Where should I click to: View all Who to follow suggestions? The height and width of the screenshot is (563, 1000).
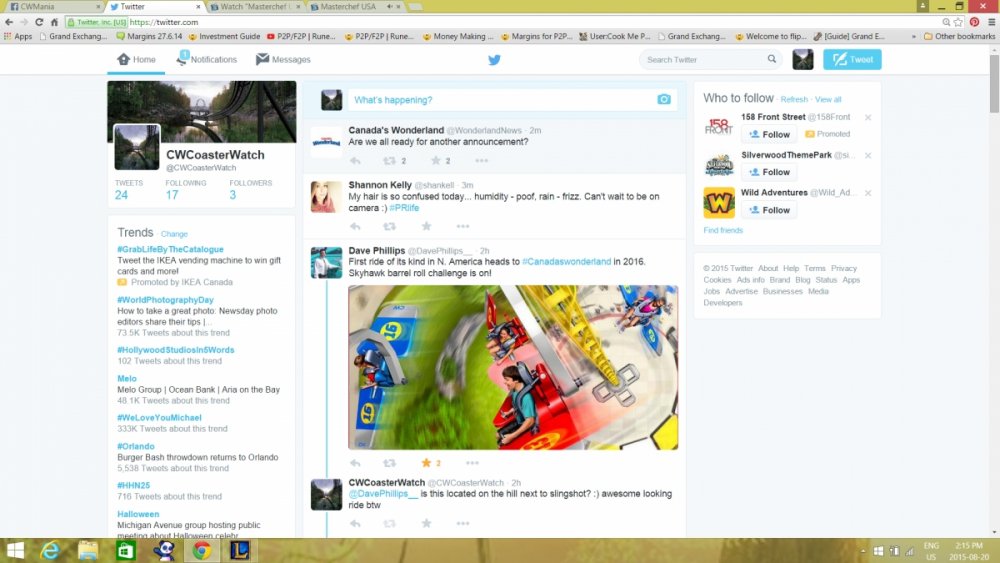click(828, 99)
